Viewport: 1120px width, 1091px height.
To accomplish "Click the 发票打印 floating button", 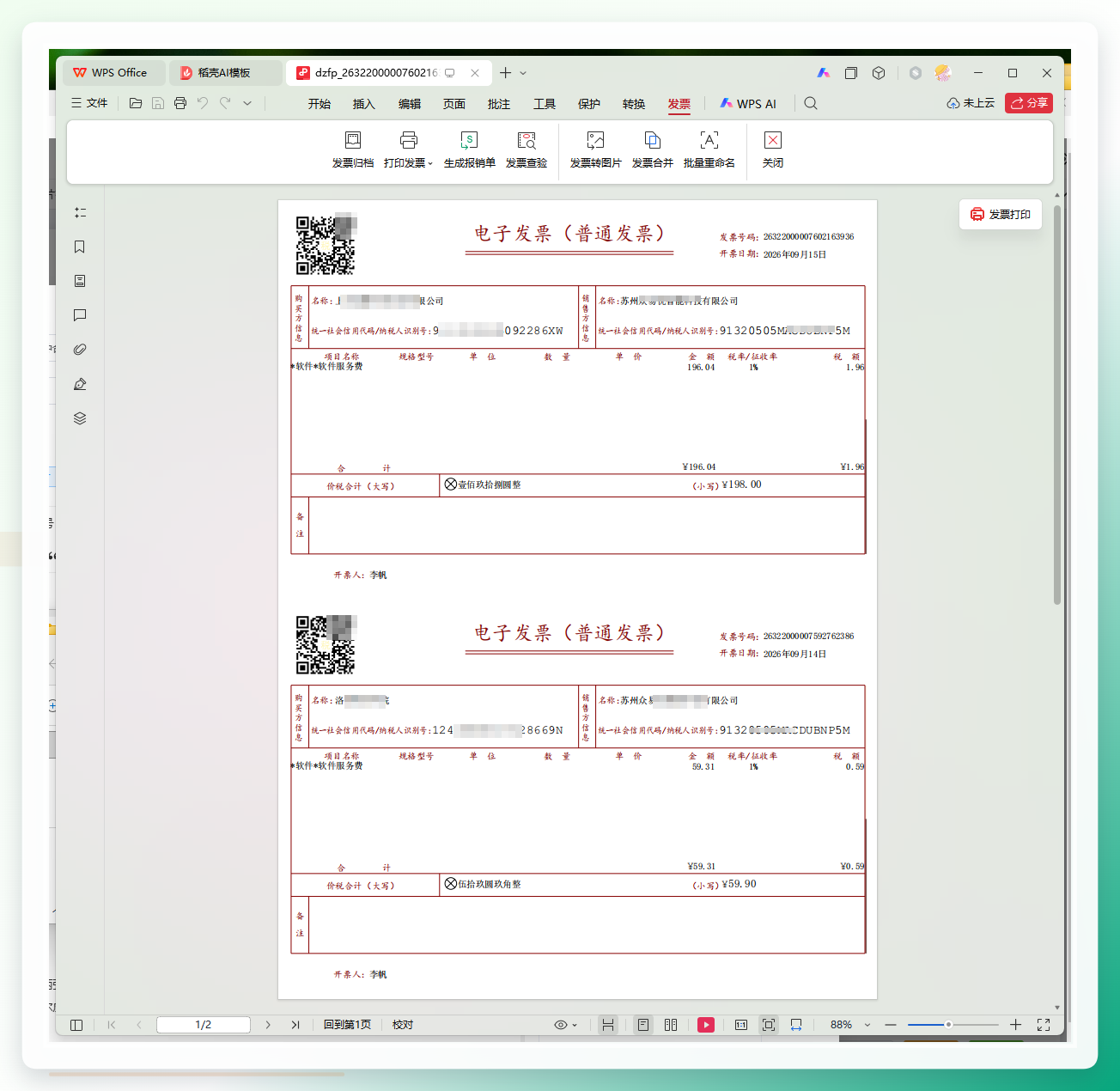I will point(1001,215).
